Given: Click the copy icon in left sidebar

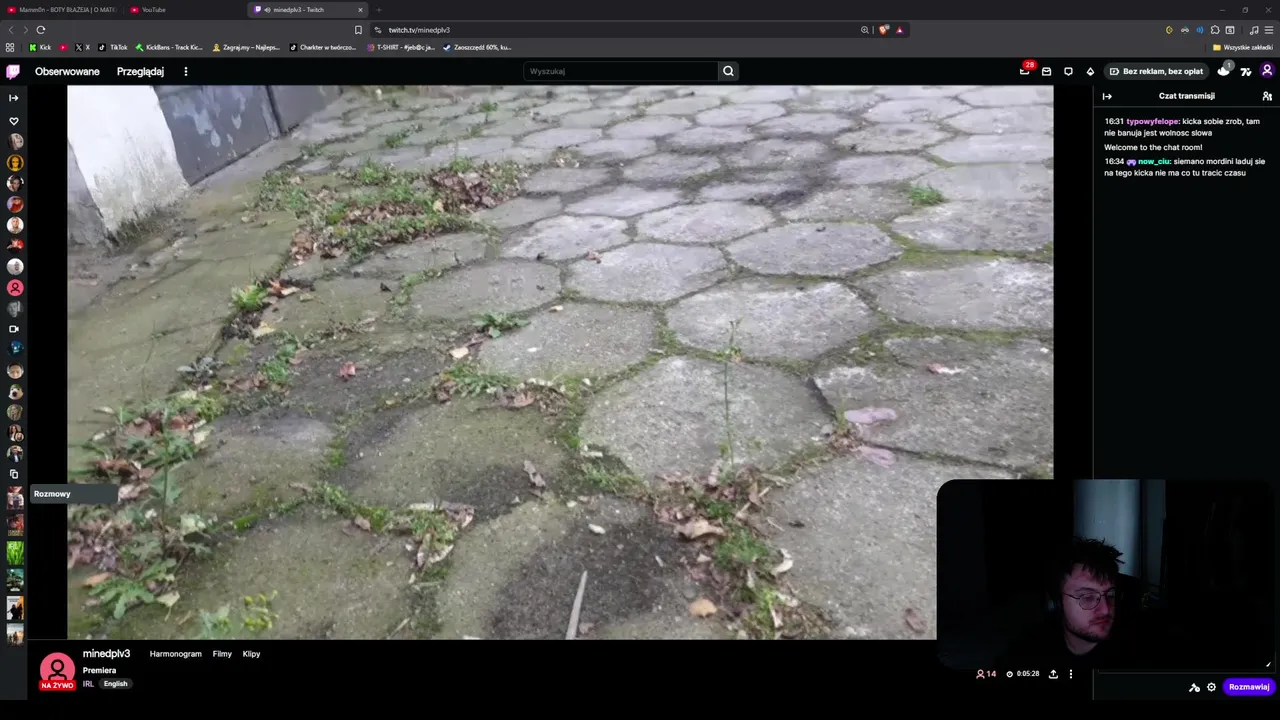Looking at the screenshot, I should point(14,474).
